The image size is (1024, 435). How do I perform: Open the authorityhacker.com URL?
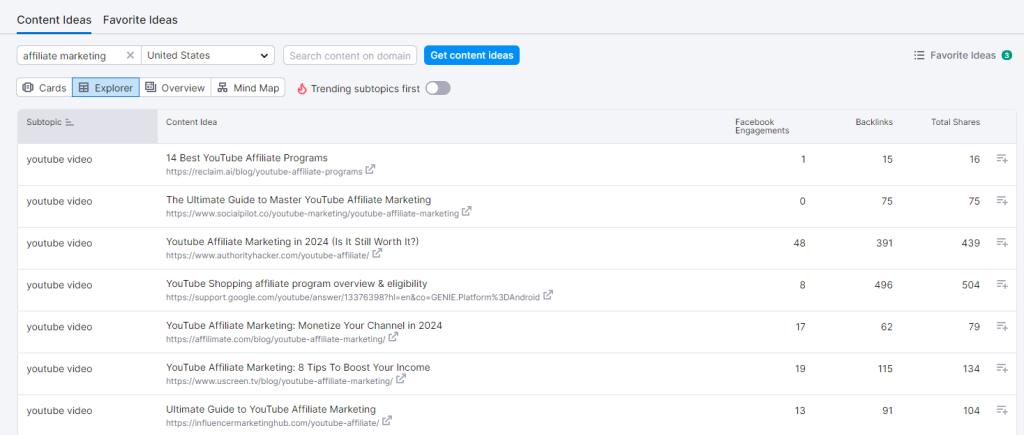pos(268,255)
